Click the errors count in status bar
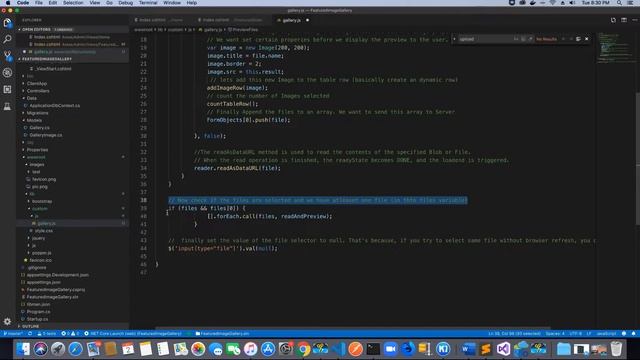Viewport: 640px width, 360px height. (x=65, y=333)
